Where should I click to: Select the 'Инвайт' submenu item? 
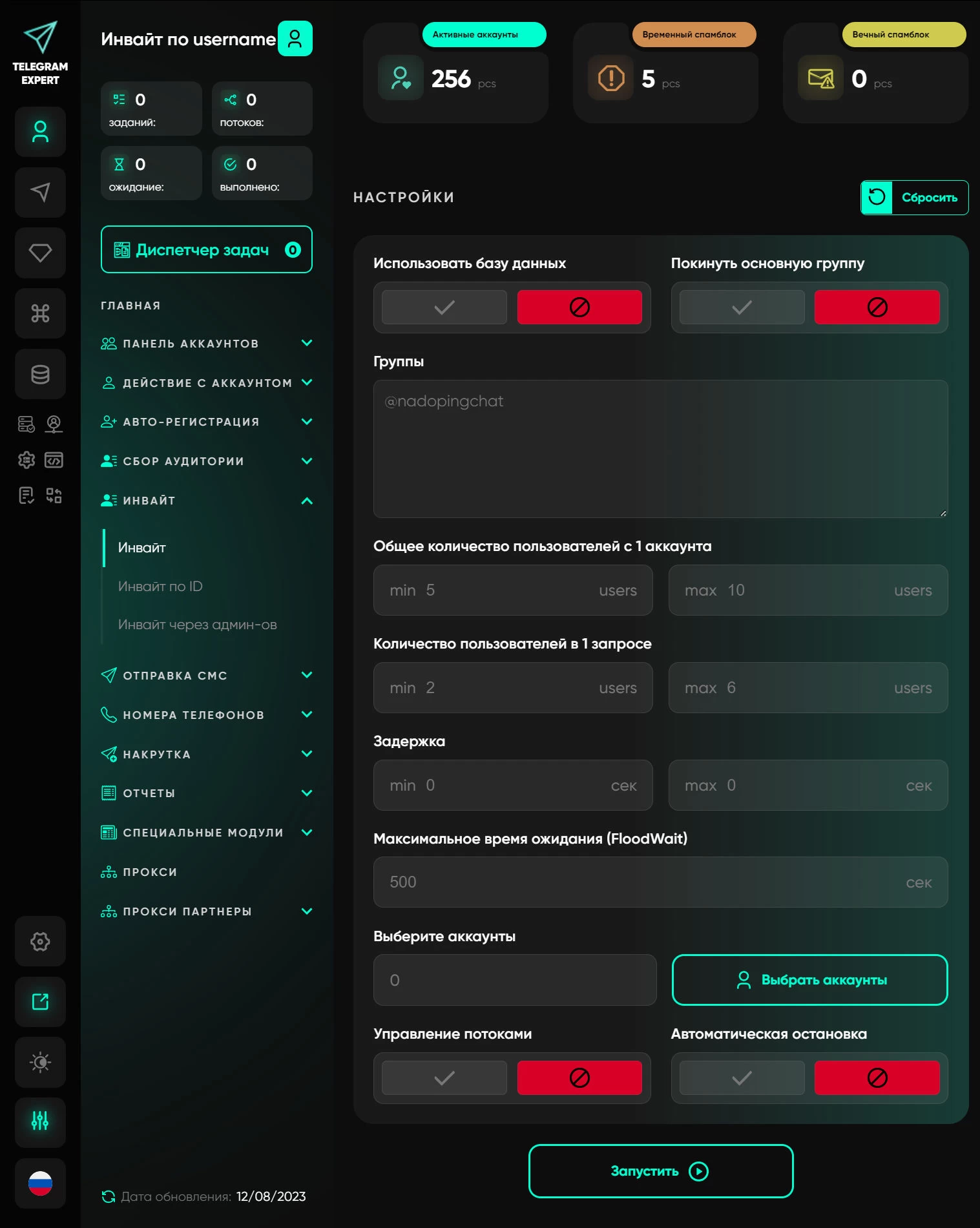(x=142, y=548)
